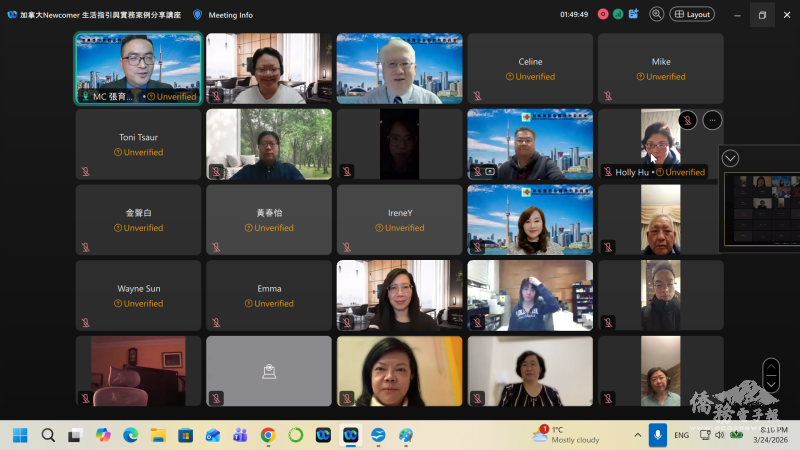Toggle muted mic icon on Celine's tile
This screenshot has width=800, height=450.
pyautogui.click(x=478, y=96)
